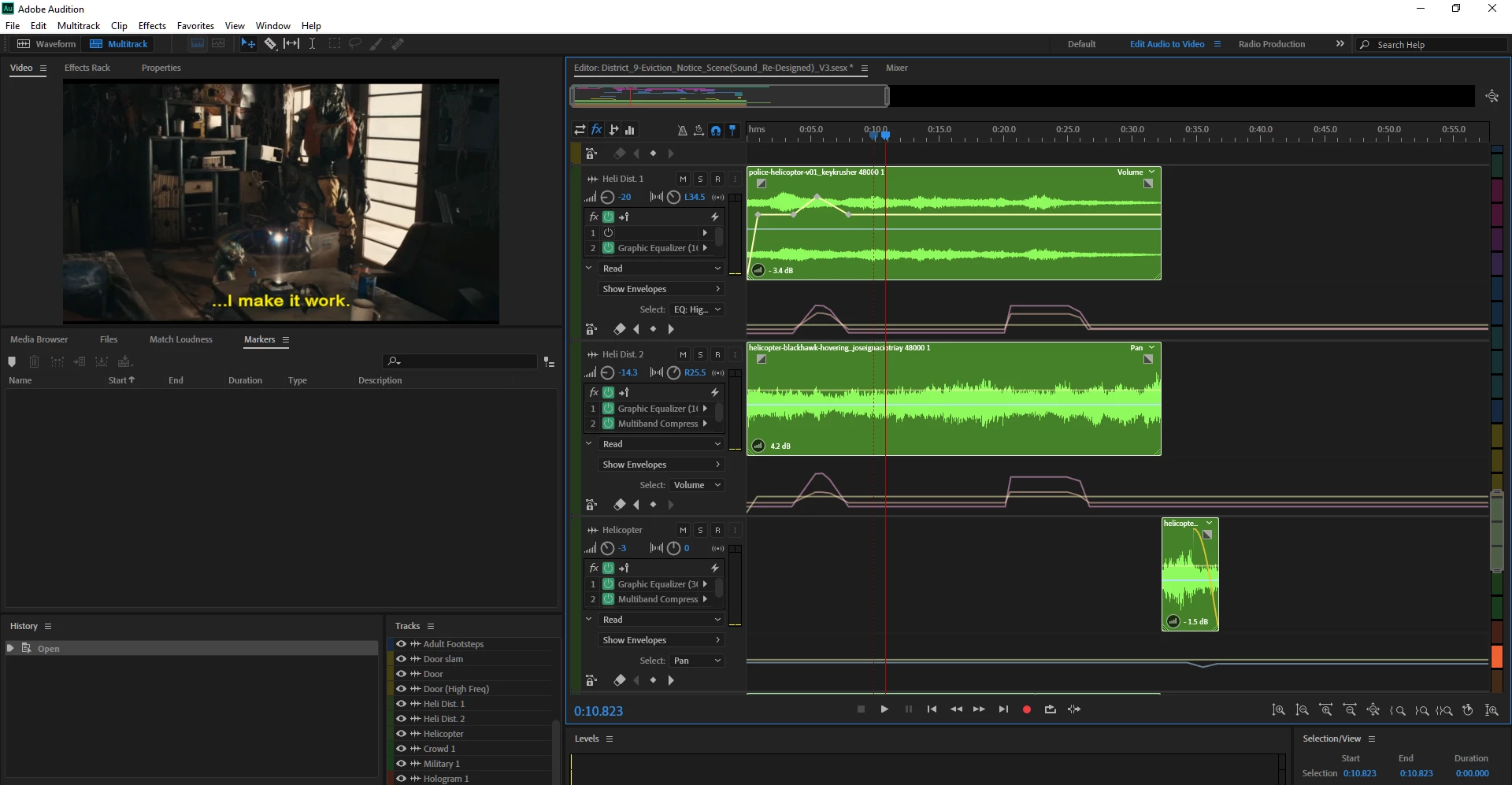
Task: Select the Default workspace
Action: [x=1081, y=44]
